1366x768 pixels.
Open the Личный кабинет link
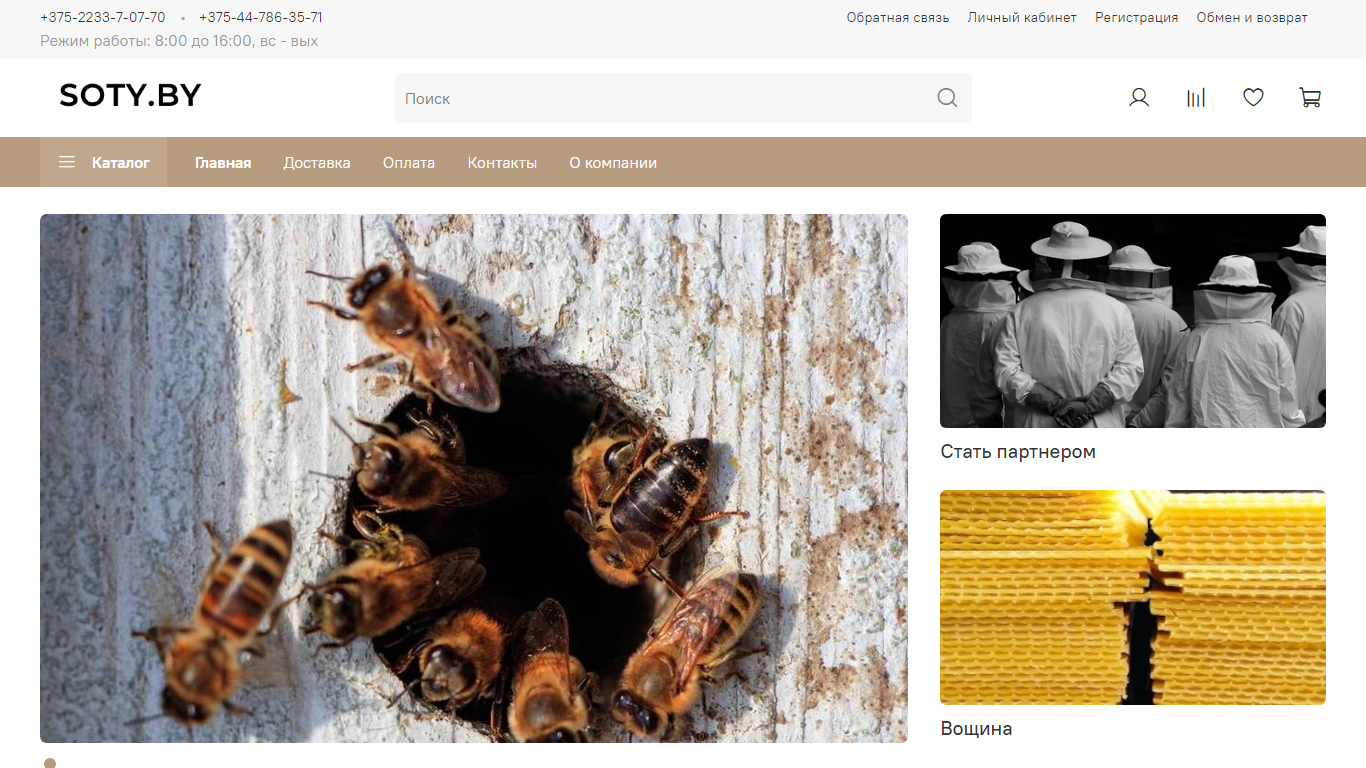pos(1022,17)
